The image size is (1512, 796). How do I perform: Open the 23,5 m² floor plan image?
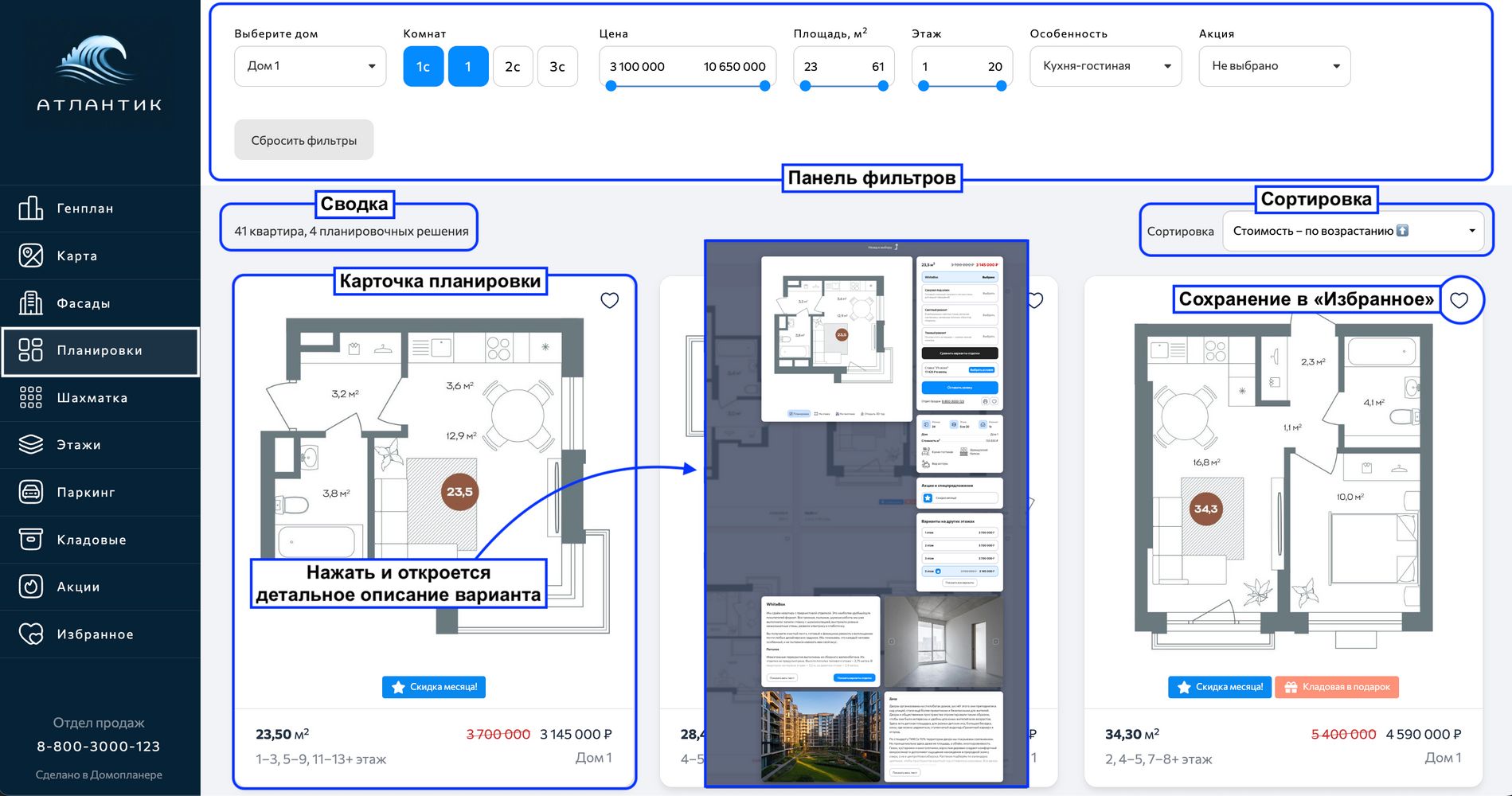[435, 476]
